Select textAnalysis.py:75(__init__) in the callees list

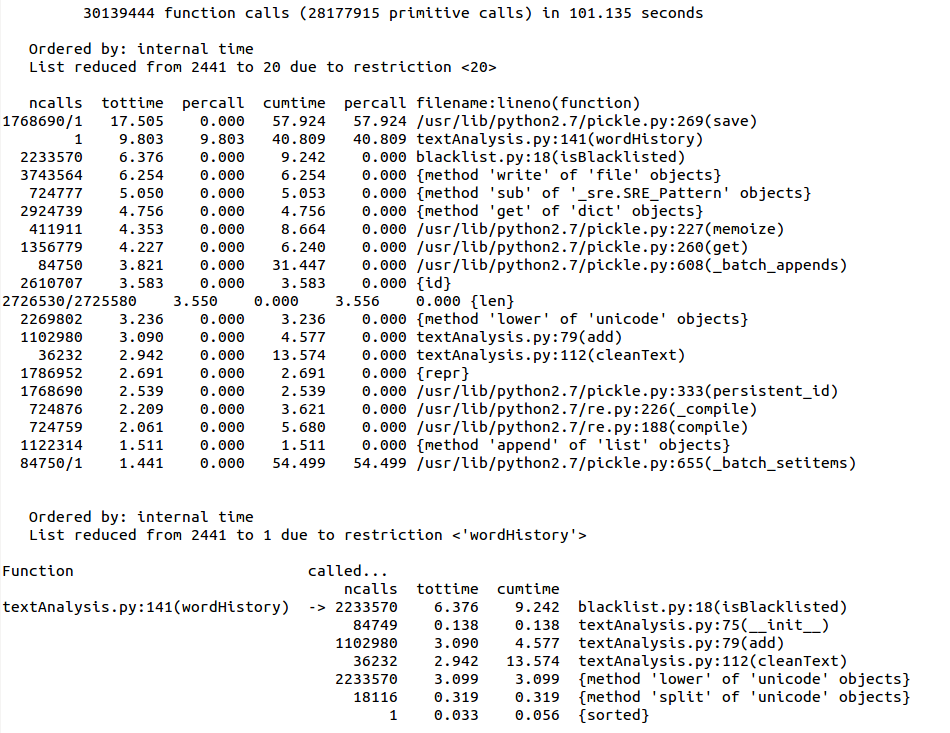pyautogui.click(x=703, y=625)
